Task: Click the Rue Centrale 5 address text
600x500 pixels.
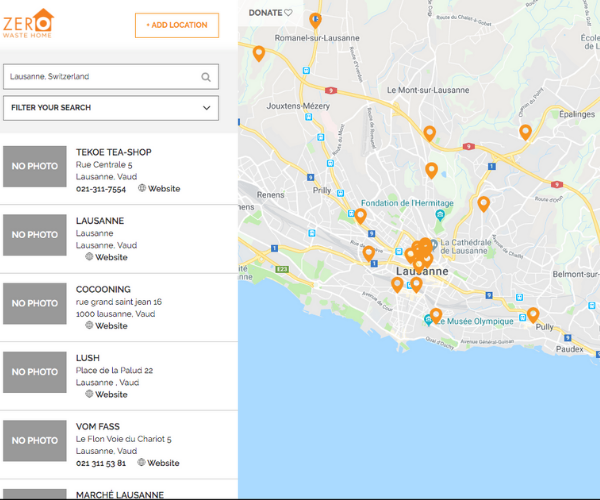Action: coord(104,165)
